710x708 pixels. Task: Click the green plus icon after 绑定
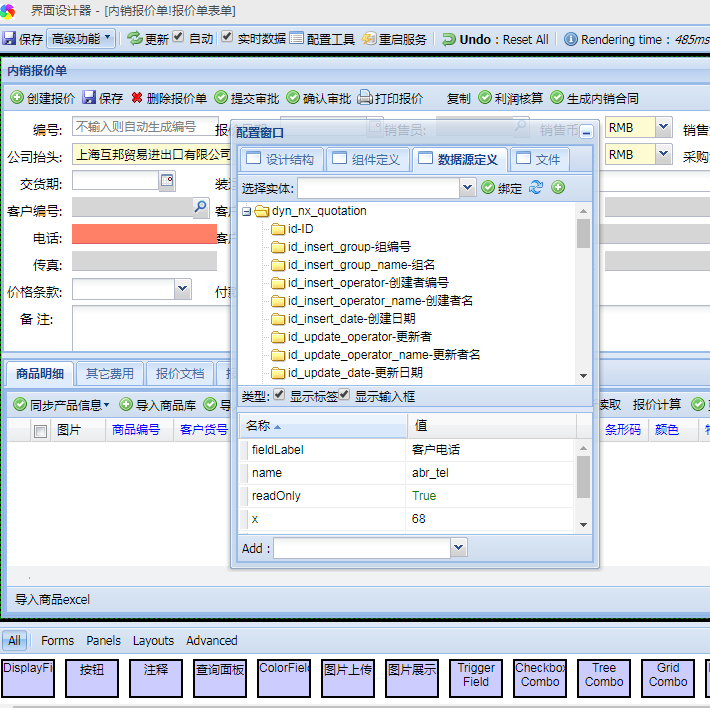558,188
